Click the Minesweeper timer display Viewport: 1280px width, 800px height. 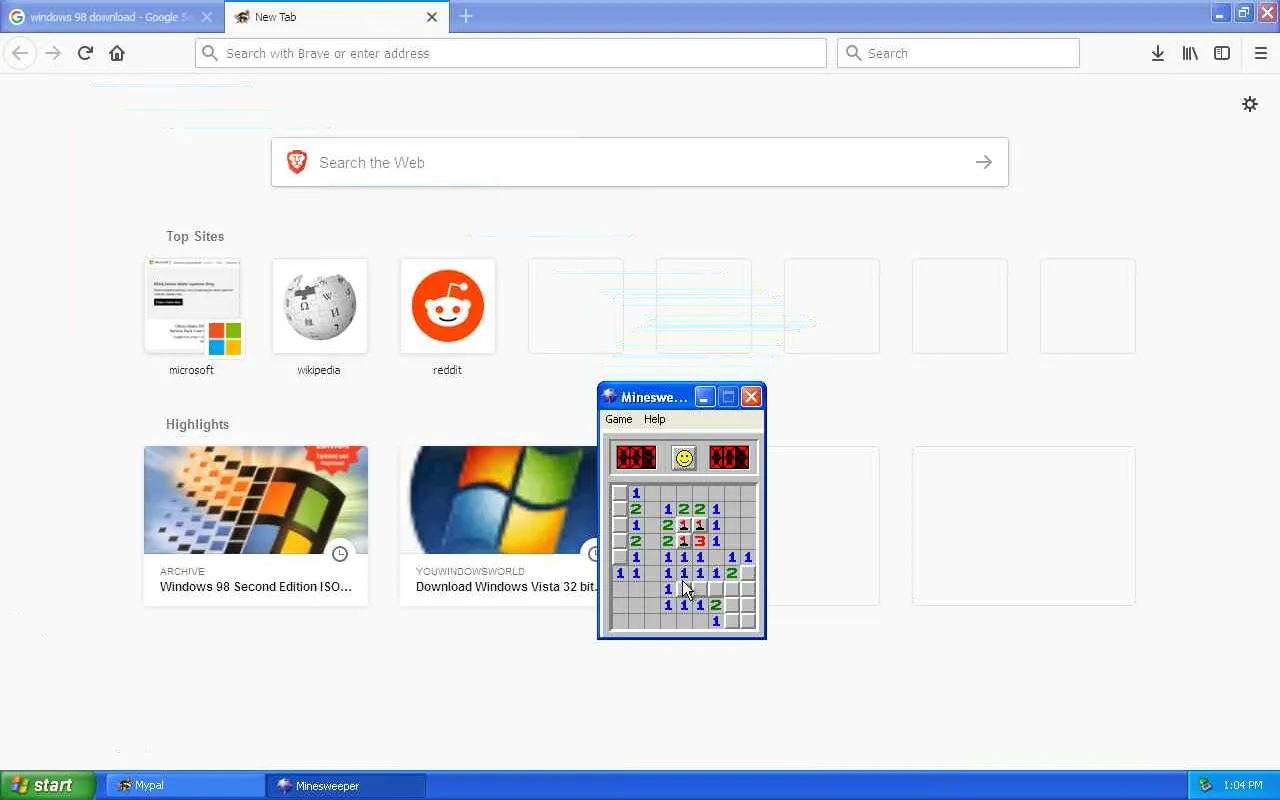pos(729,457)
